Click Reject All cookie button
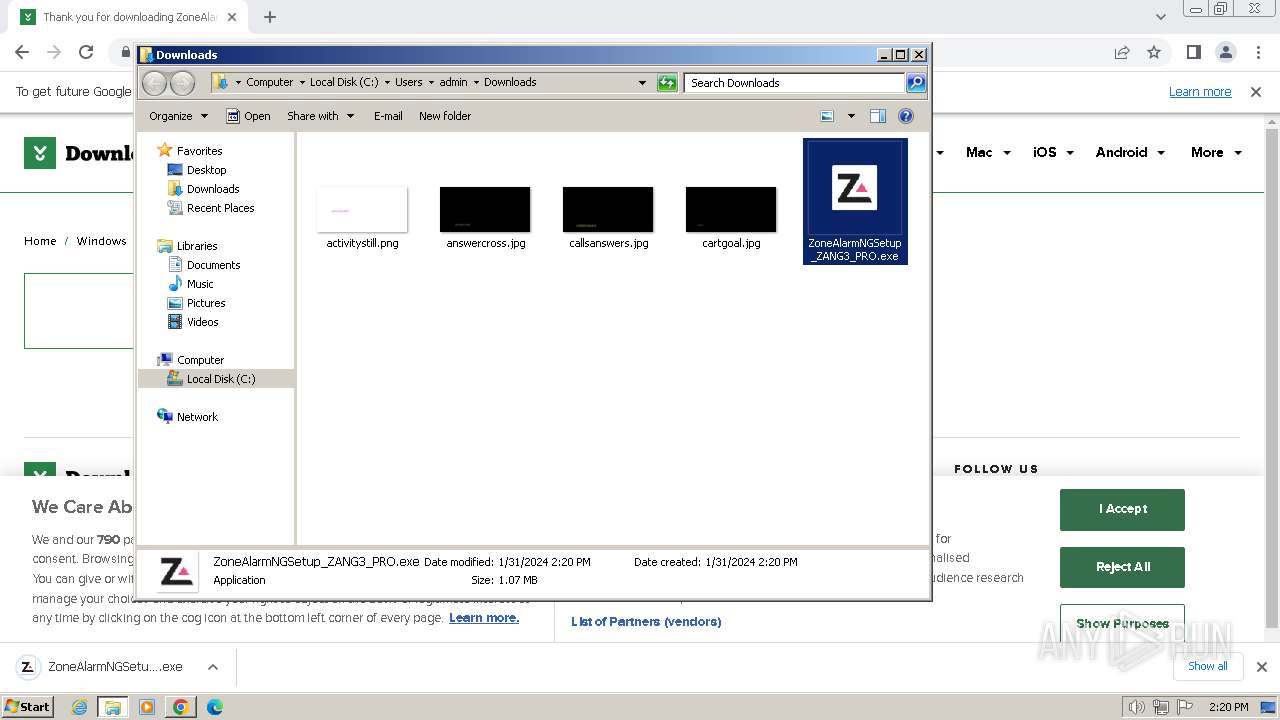1280x720 pixels. coord(1122,567)
